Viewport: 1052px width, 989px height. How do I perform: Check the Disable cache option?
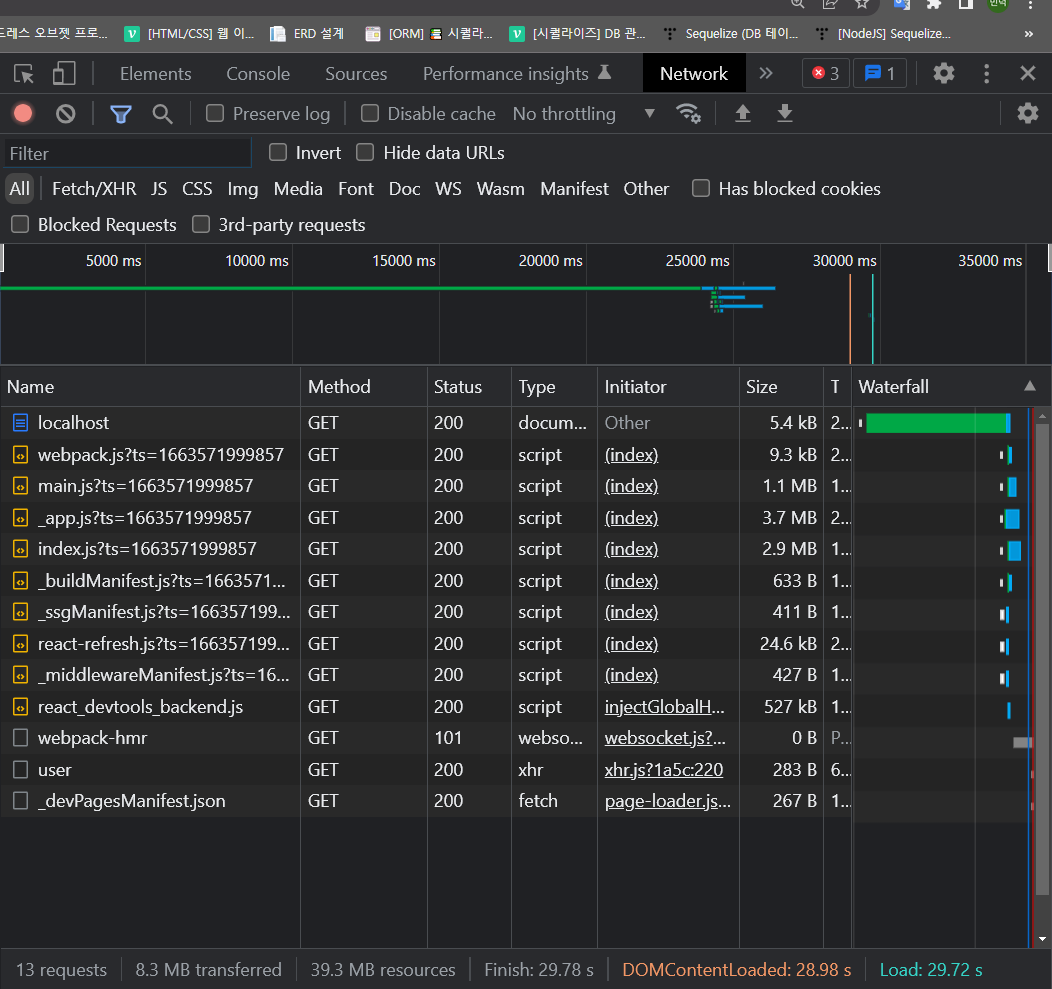[370, 114]
